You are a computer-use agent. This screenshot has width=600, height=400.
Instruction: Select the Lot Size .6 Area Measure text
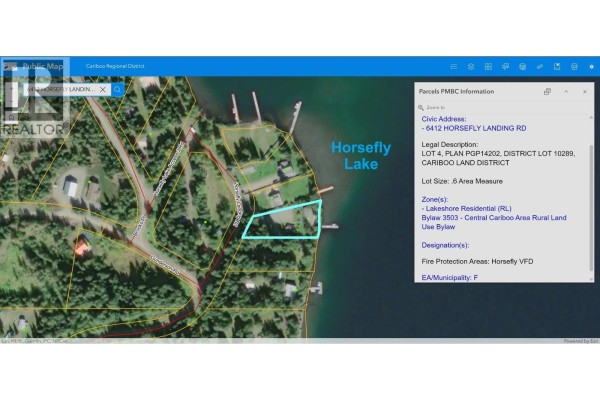pos(462,181)
